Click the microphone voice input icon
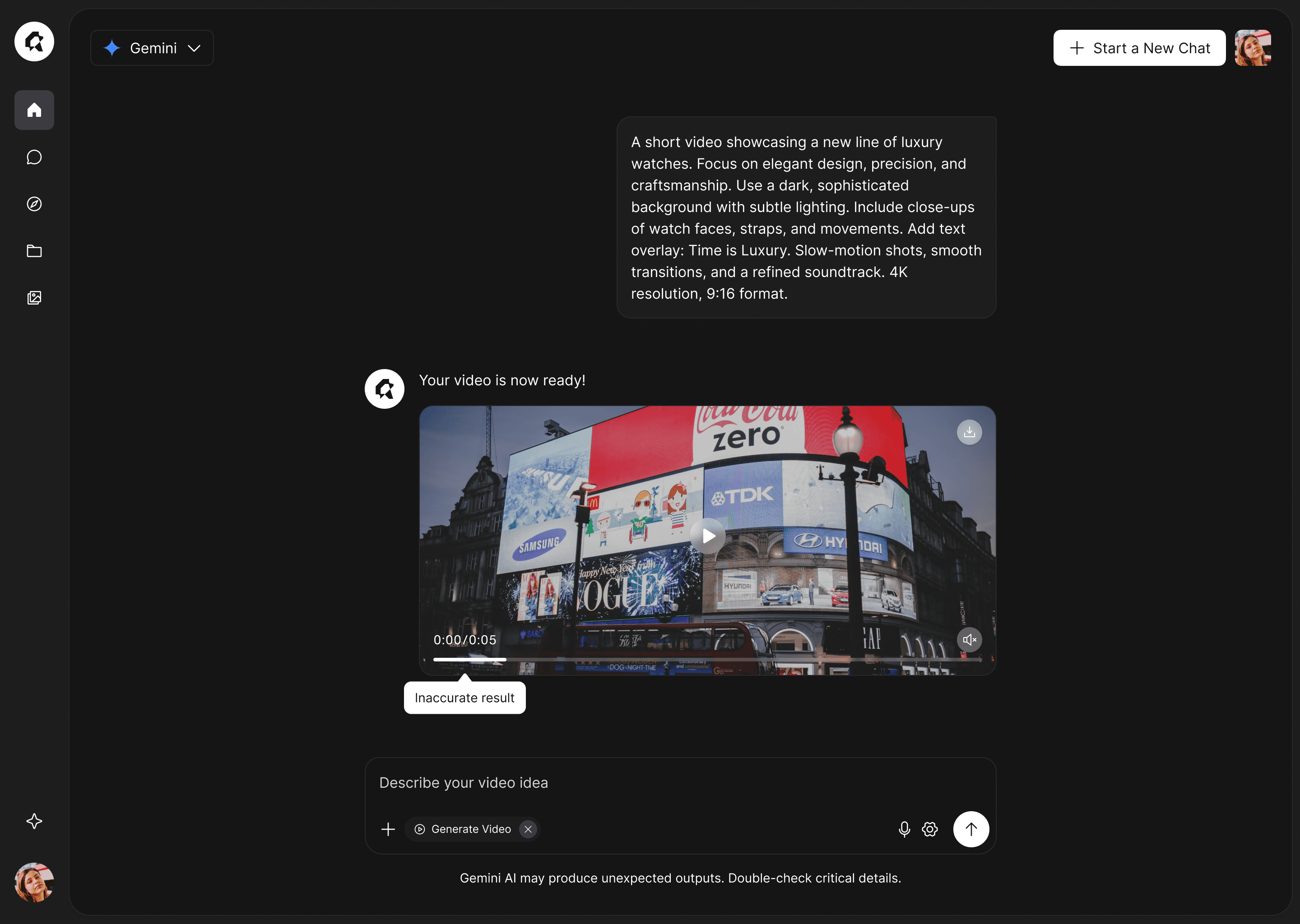The height and width of the screenshot is (924, 1300). (904, 829)
